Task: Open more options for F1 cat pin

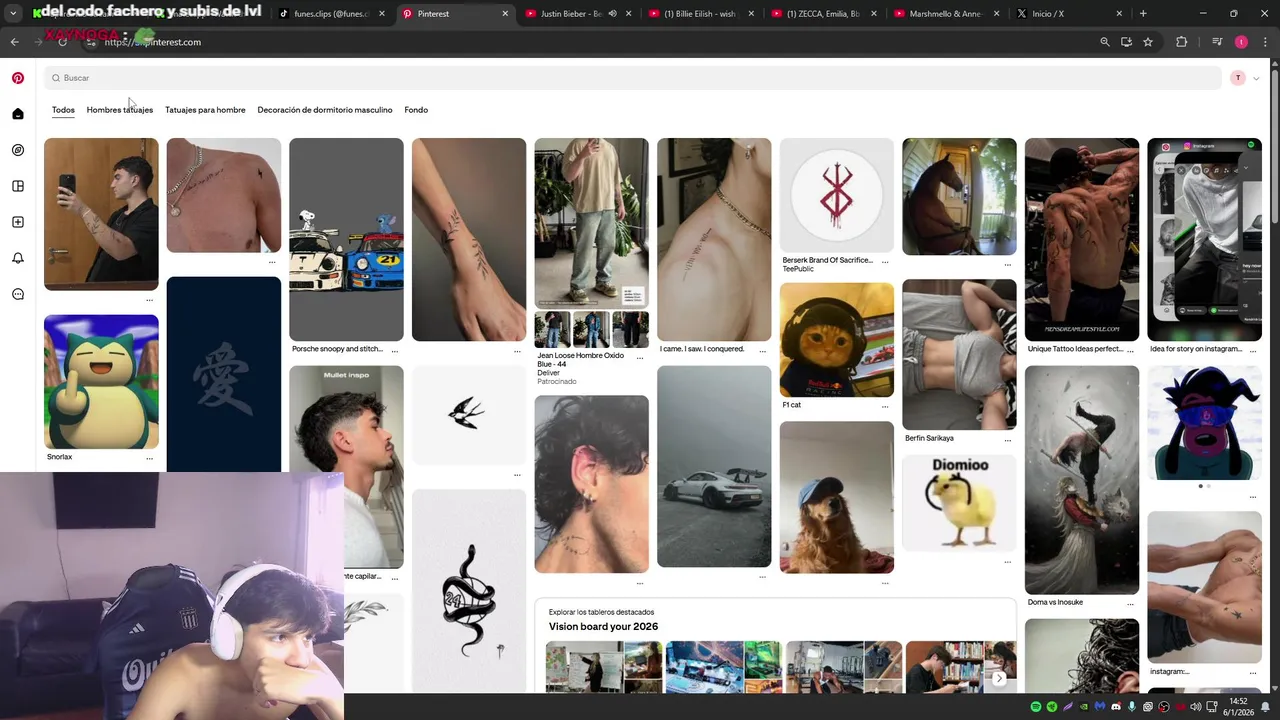Action: click(885, 407)
